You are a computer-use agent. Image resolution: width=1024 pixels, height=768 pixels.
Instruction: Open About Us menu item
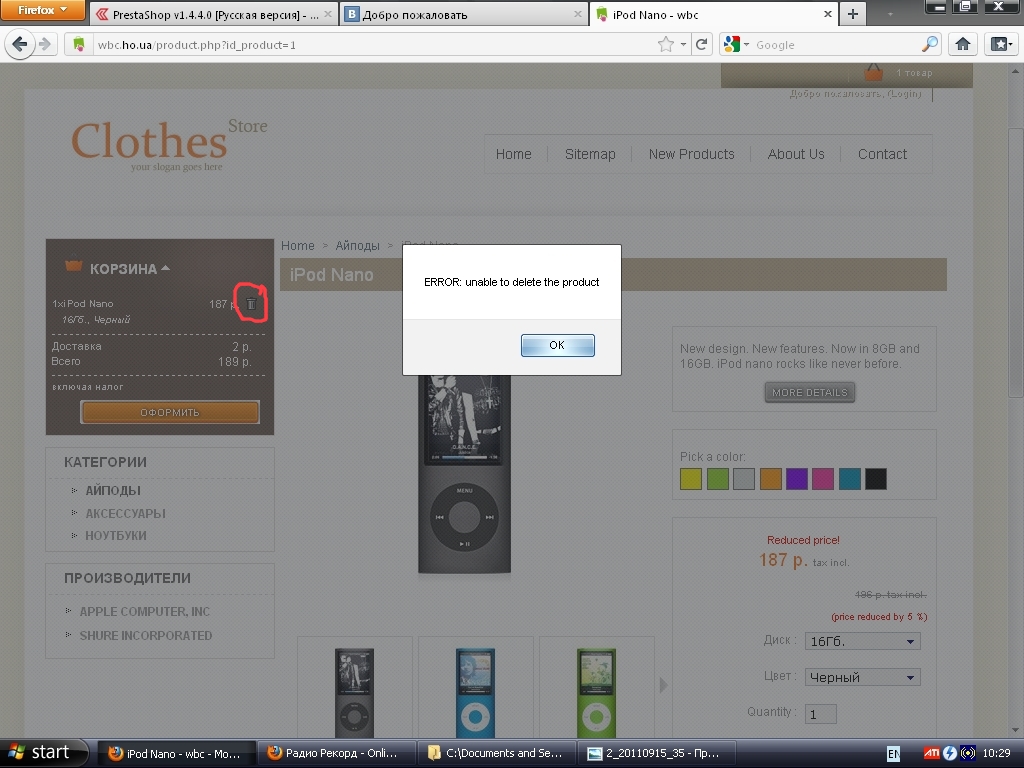point(795,154)
